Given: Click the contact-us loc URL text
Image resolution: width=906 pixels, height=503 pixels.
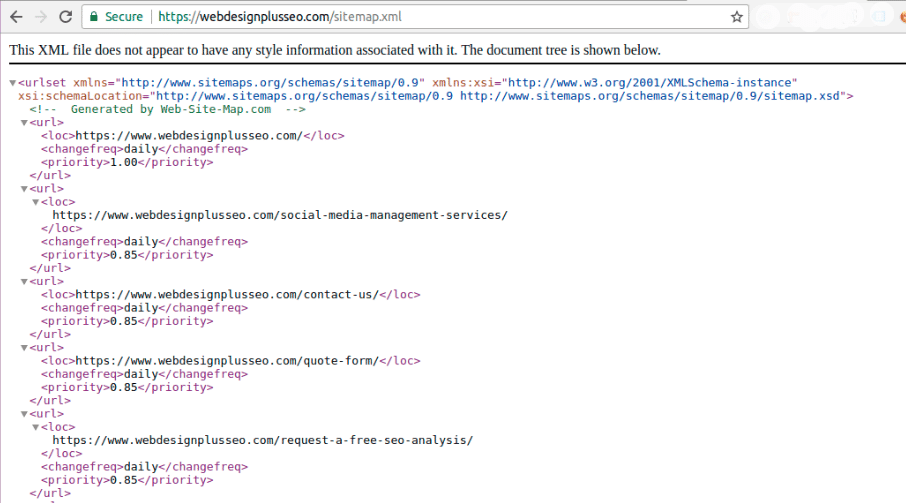Looking at the screenshot, I should [227, 295].
